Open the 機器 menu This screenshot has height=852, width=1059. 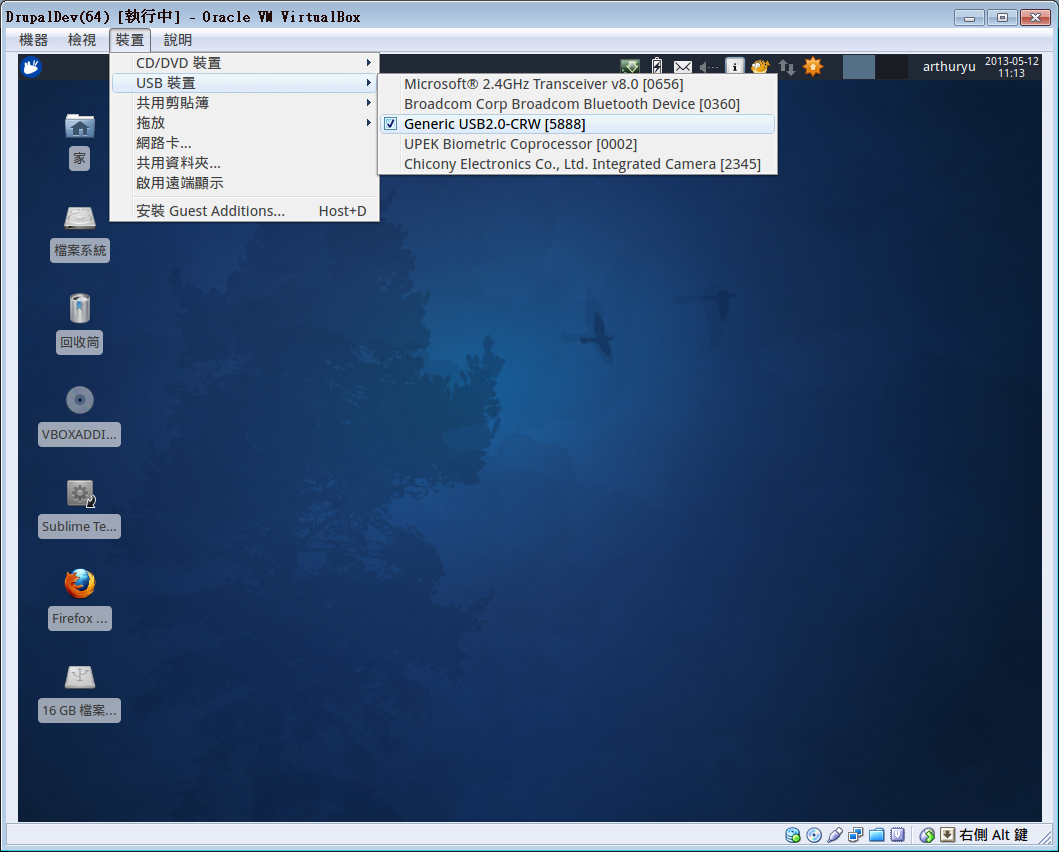point(33,39)
